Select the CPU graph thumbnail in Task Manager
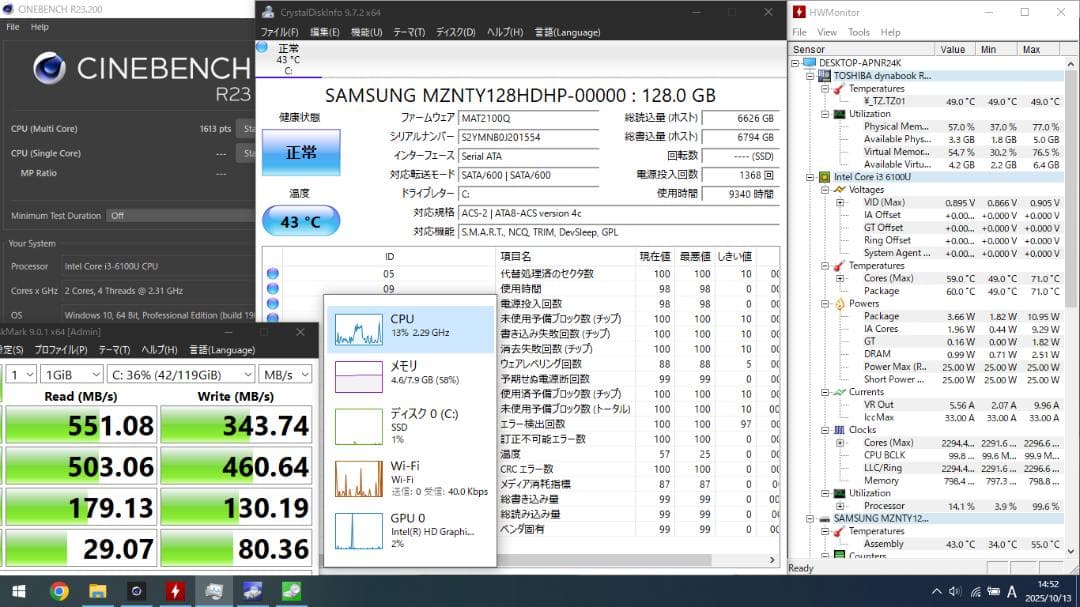This screenshot has height=607, width=1080. pos(358,329)
